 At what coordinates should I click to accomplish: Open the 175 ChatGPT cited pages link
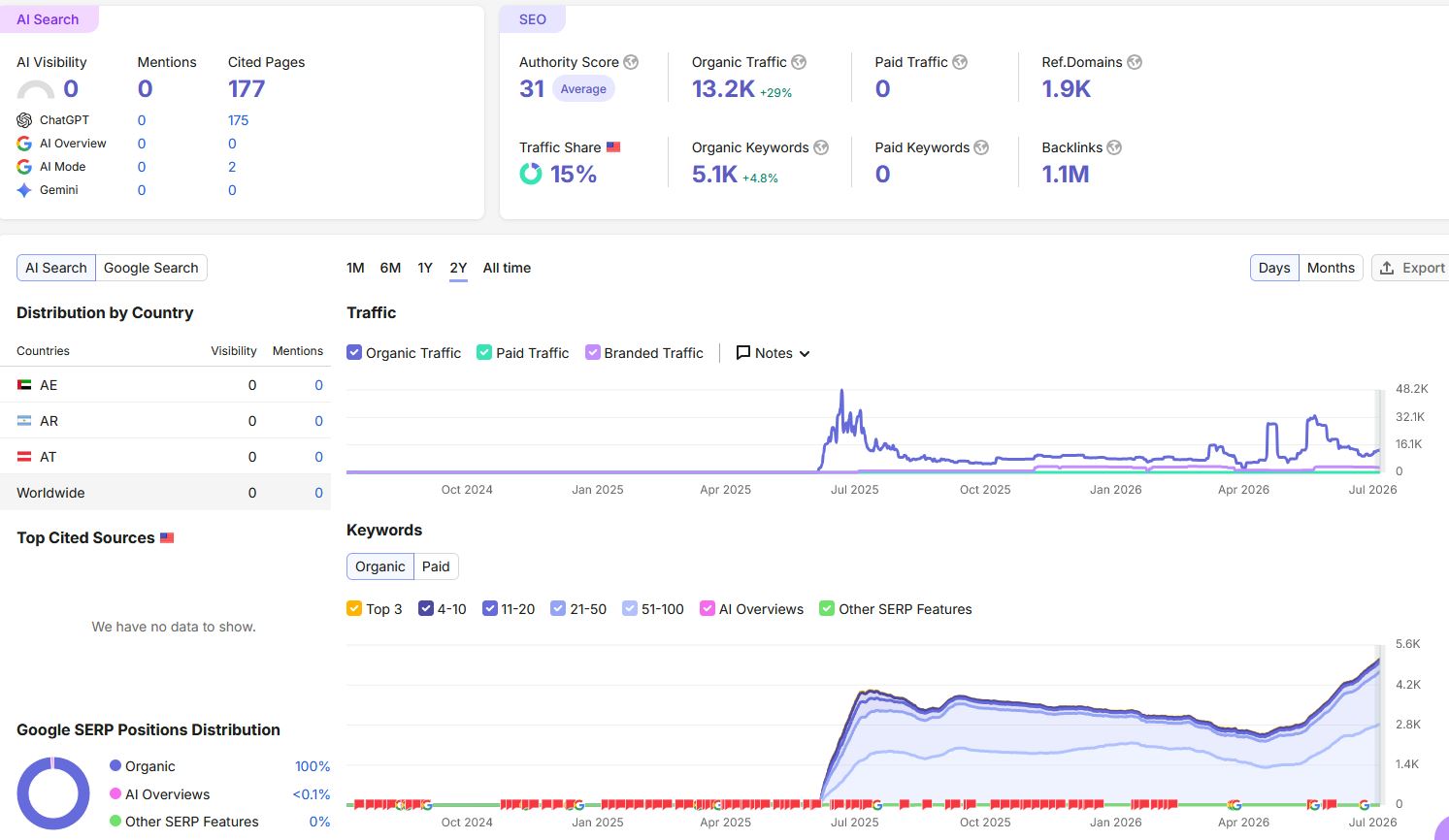point(238,120)
